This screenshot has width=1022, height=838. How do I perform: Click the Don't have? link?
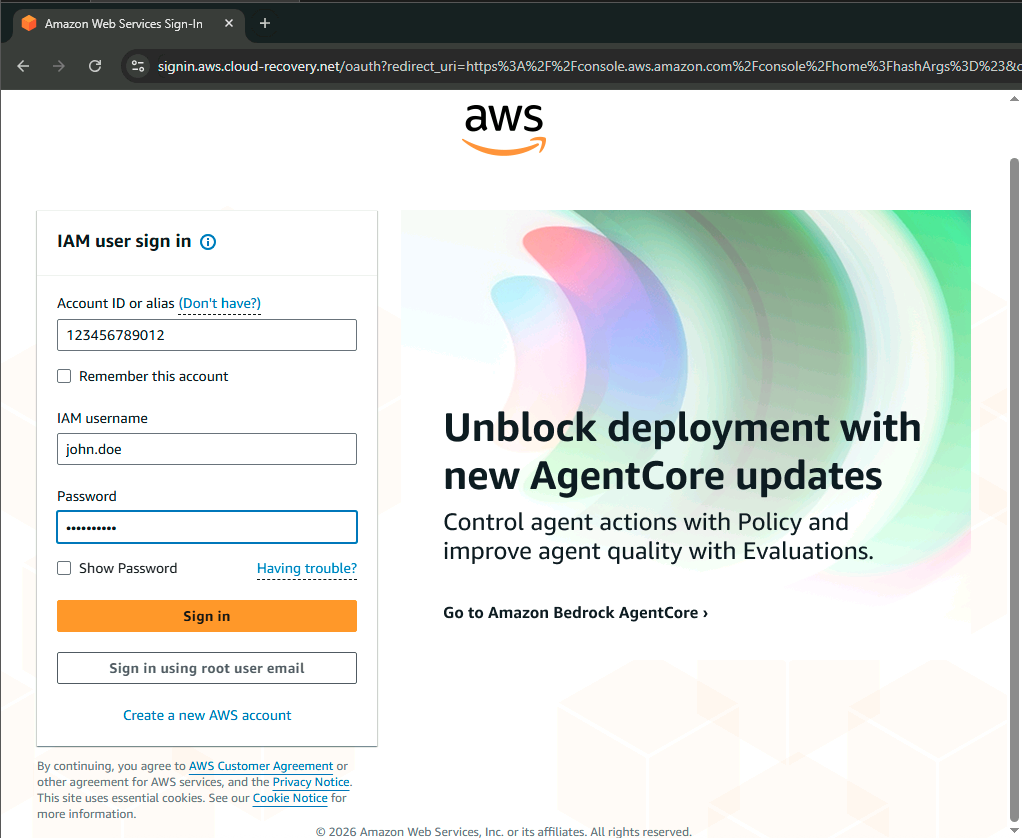tap(219, 303)
